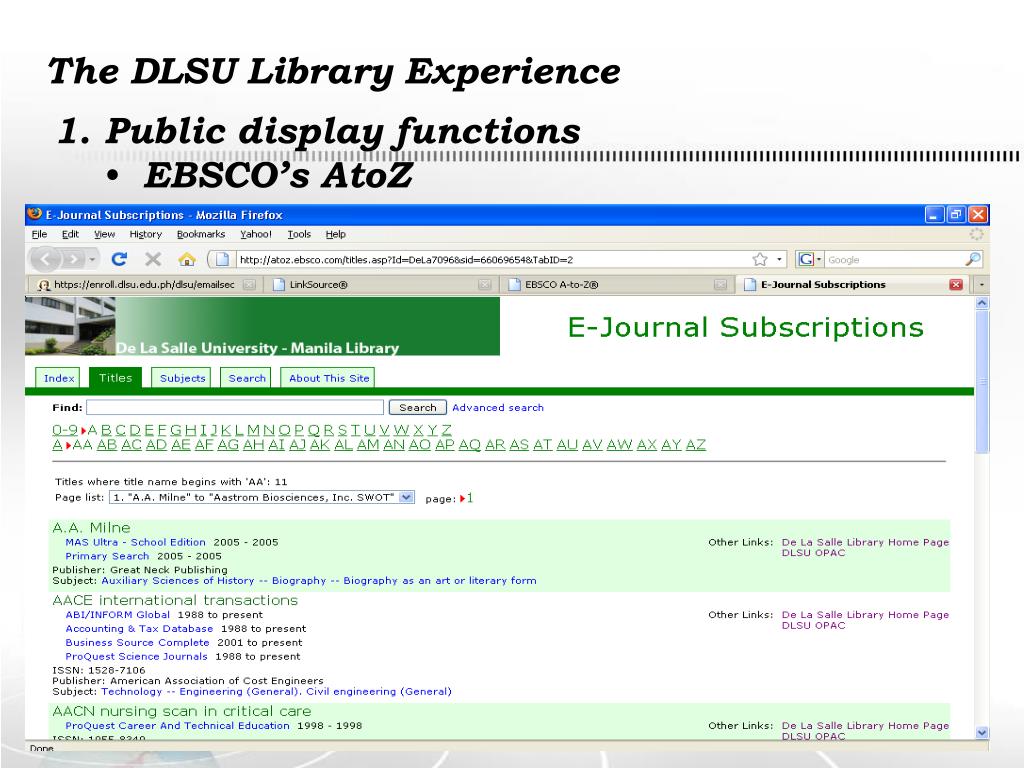The height and width of the screenshot is (768, 1024).
Task: Open the Tools menu
Action: (299, 234)
